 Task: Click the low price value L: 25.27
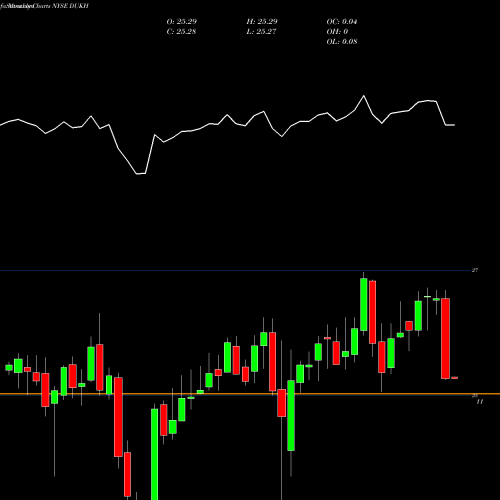(x=262, y=32)
